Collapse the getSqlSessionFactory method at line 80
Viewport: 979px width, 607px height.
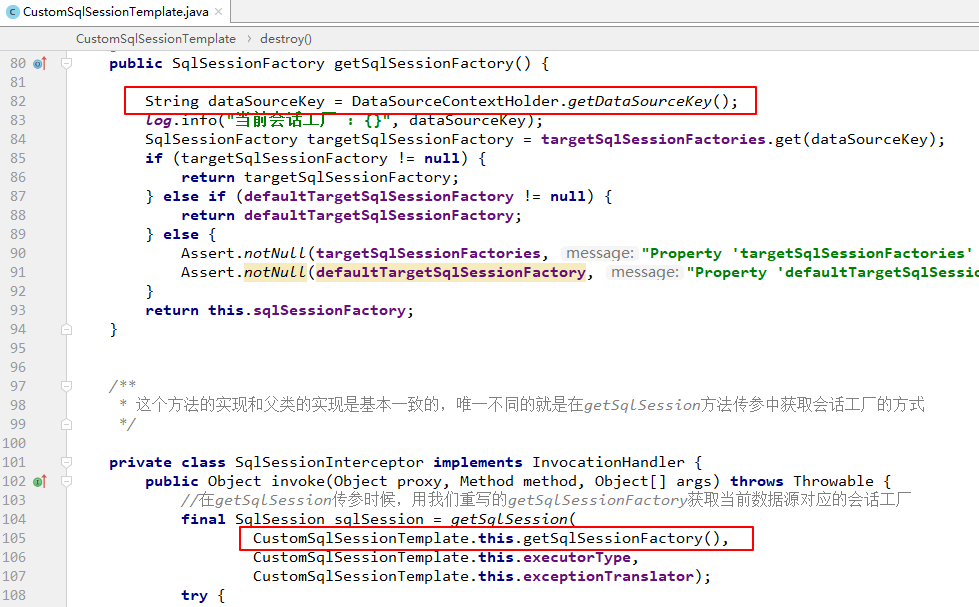click(67, 63)
